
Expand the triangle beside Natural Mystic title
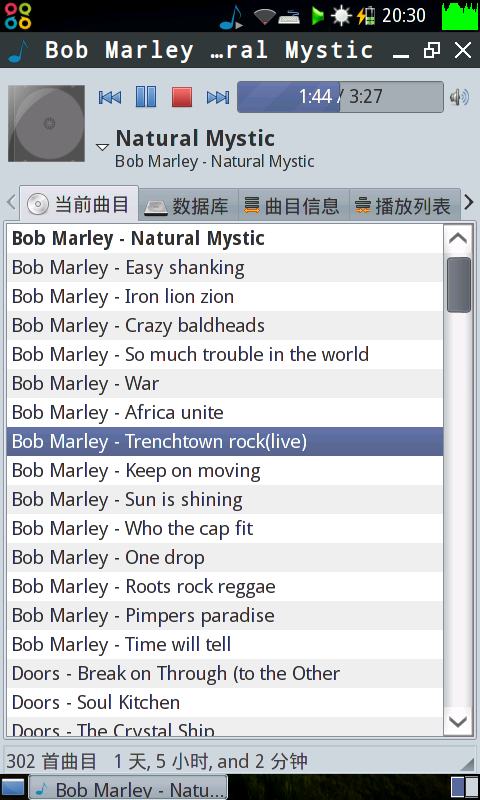[x=103, y=147]
